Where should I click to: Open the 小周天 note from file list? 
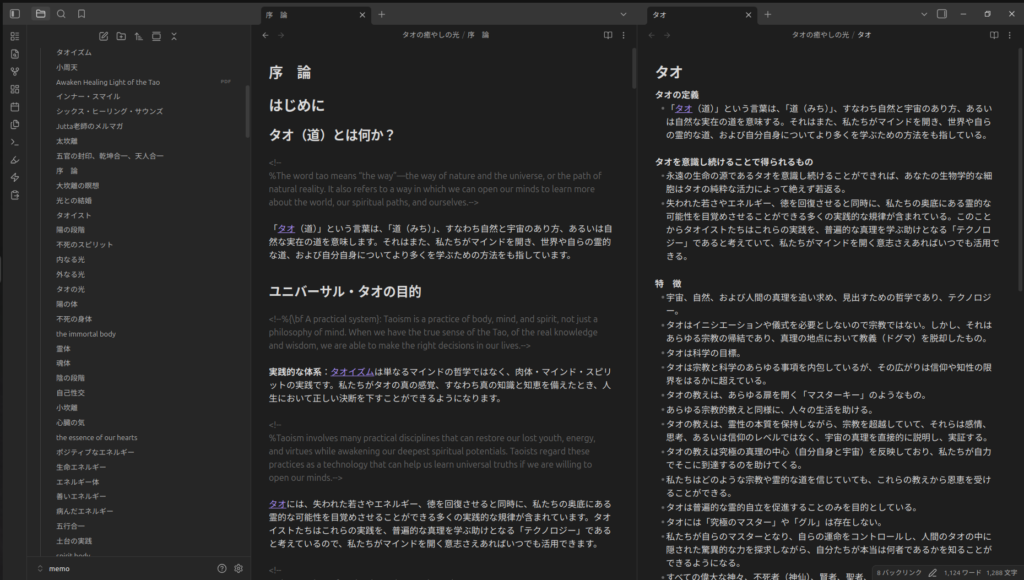pyautogui.click(x=67, y=67)
